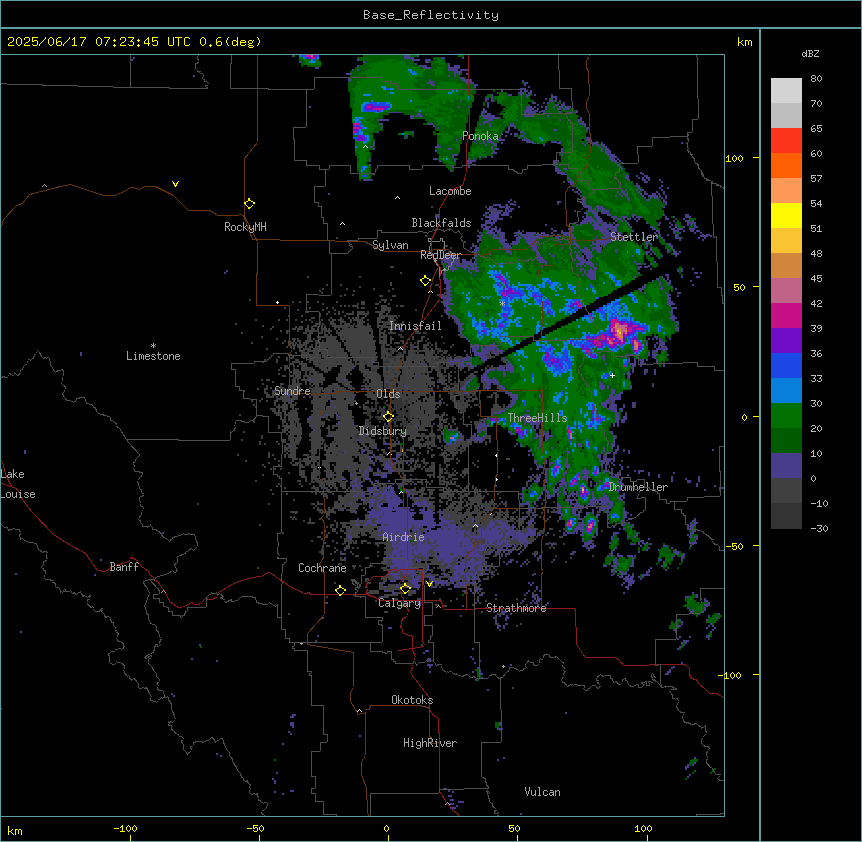Pick the white 70–80 dBZ legend swatch
The image size is (862, 842).
(786, 91)
